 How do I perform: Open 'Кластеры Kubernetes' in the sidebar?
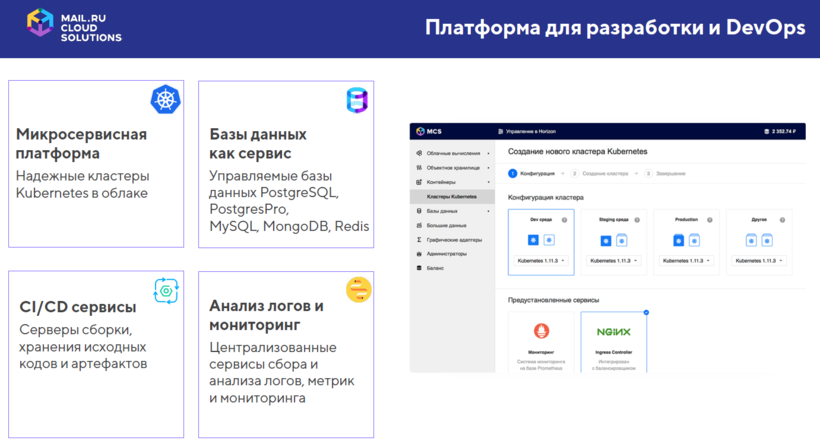(451, 197)
